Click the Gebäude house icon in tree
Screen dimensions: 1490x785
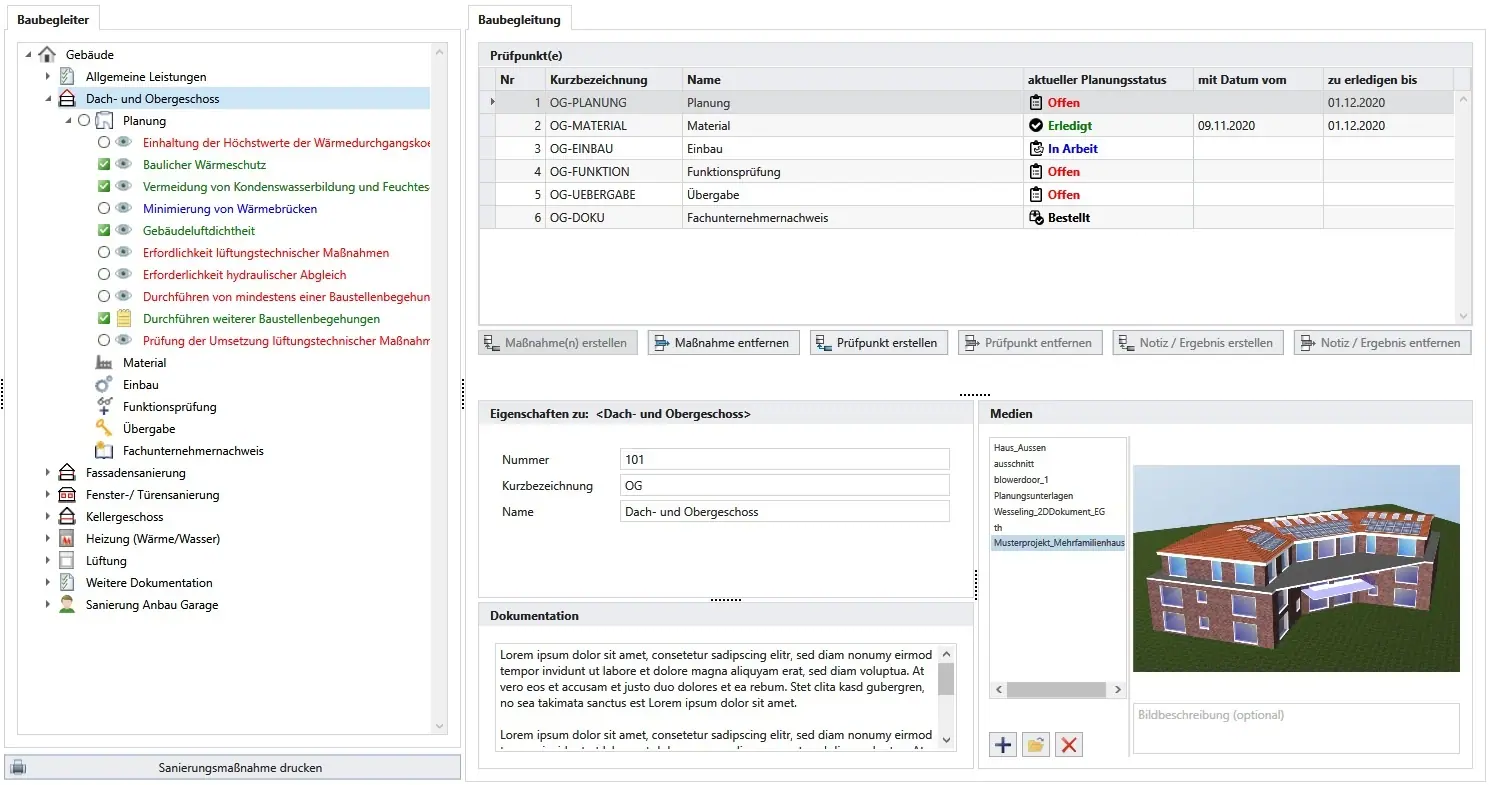[x=47, y=55]
